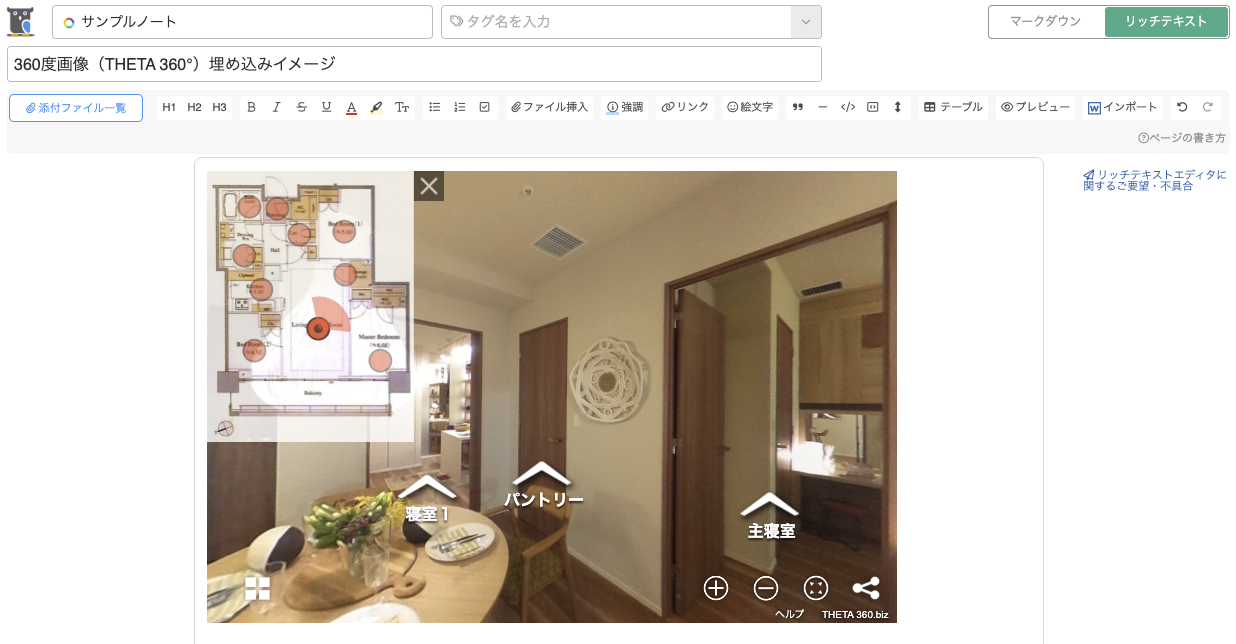
Task: Switch editor to リッチテキスト mode
Action: click(1166, 22)
